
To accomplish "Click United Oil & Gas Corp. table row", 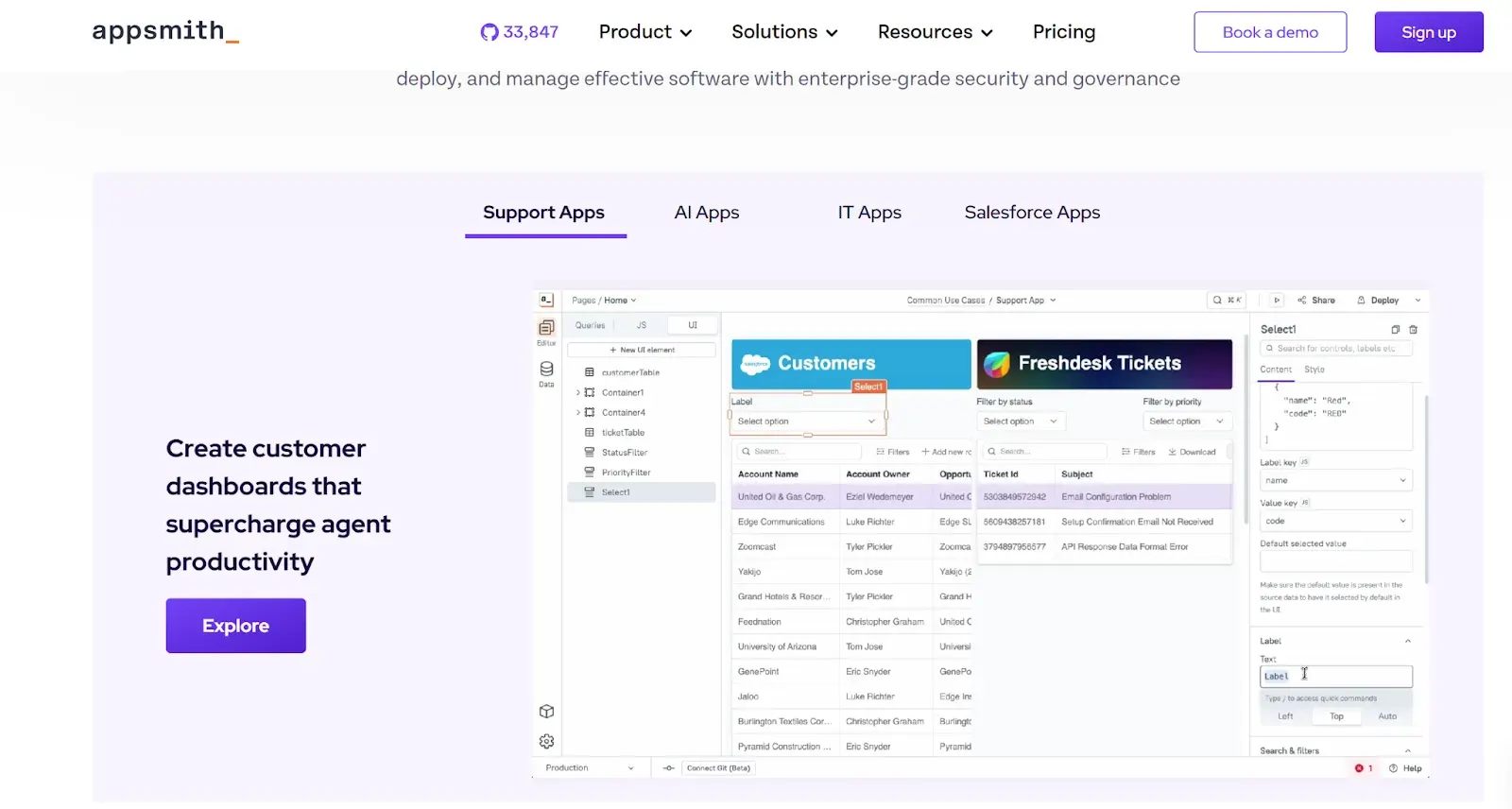I will (x=853, y=496).
